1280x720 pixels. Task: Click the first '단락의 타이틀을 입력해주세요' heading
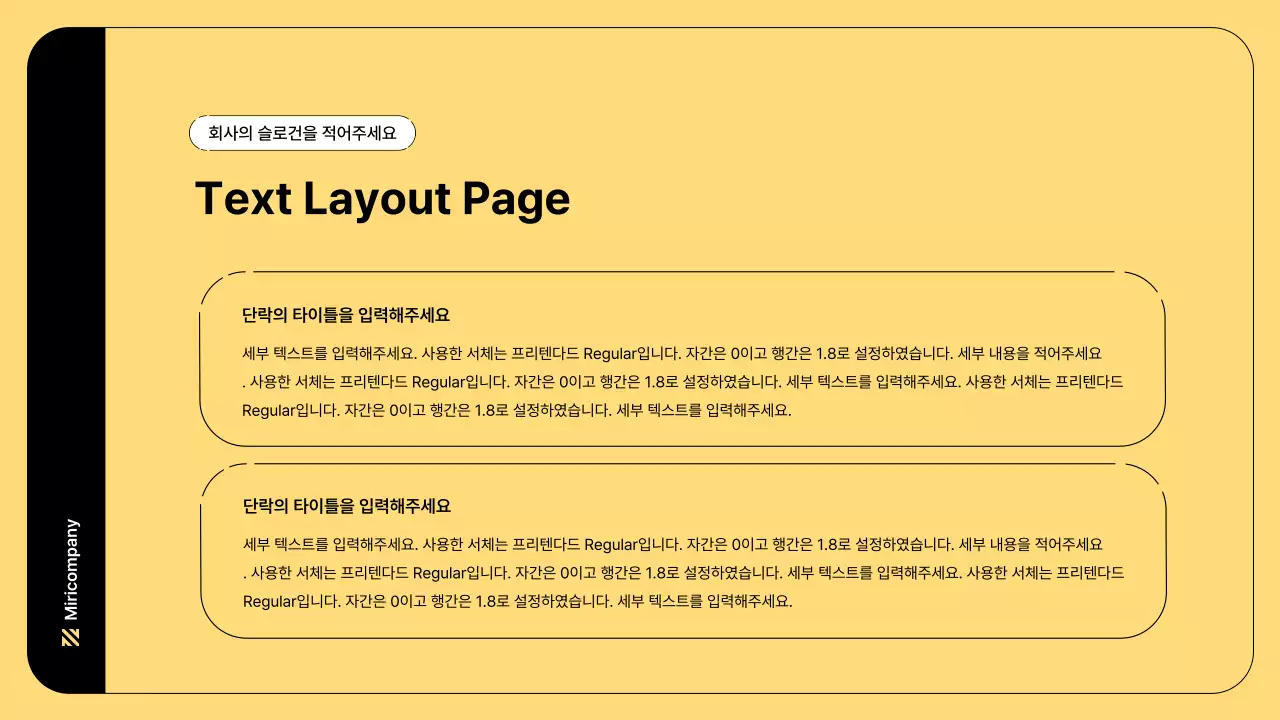tap(346, 313)
